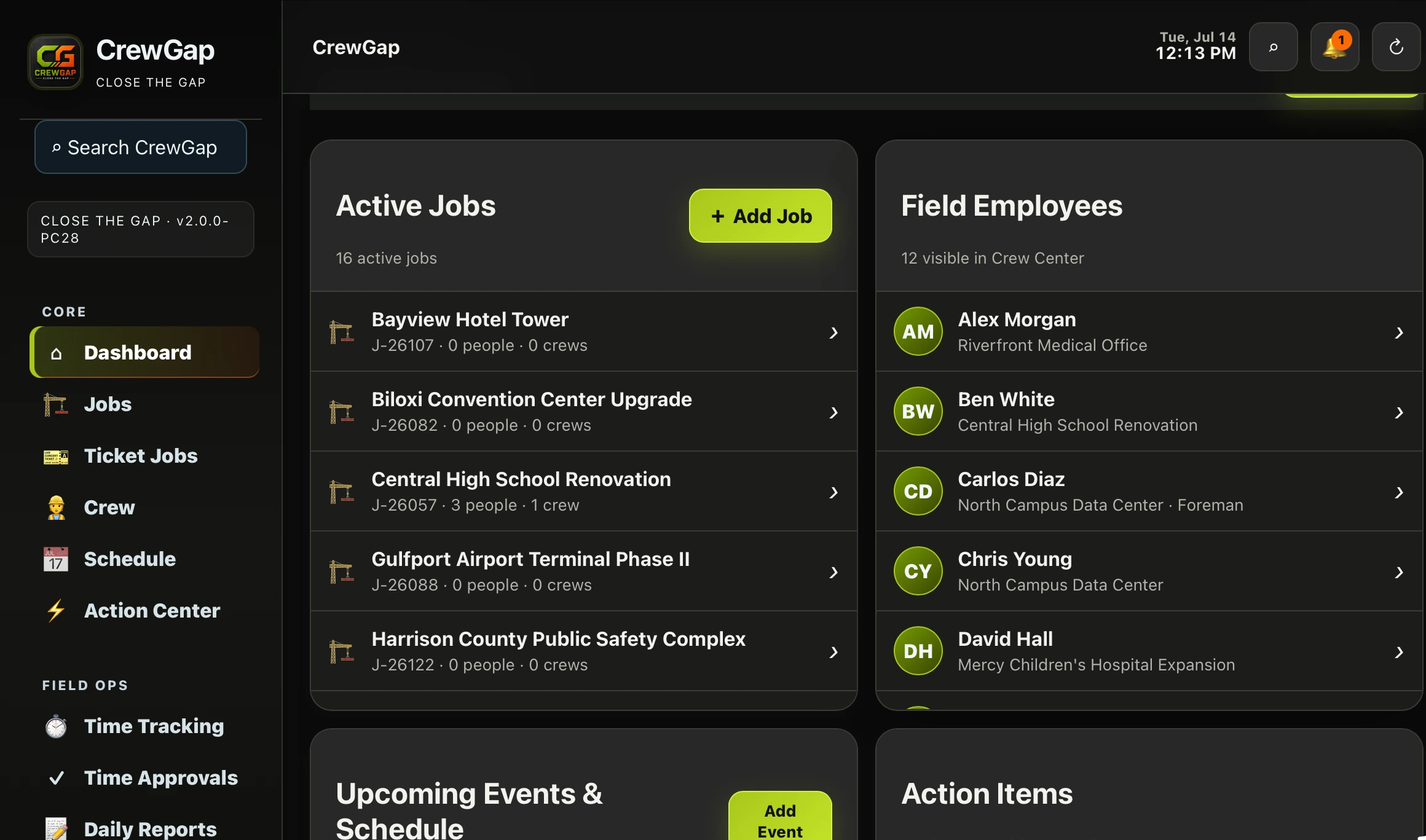
Task: Click the date and time display
Action: click(x=1196, y=46)
